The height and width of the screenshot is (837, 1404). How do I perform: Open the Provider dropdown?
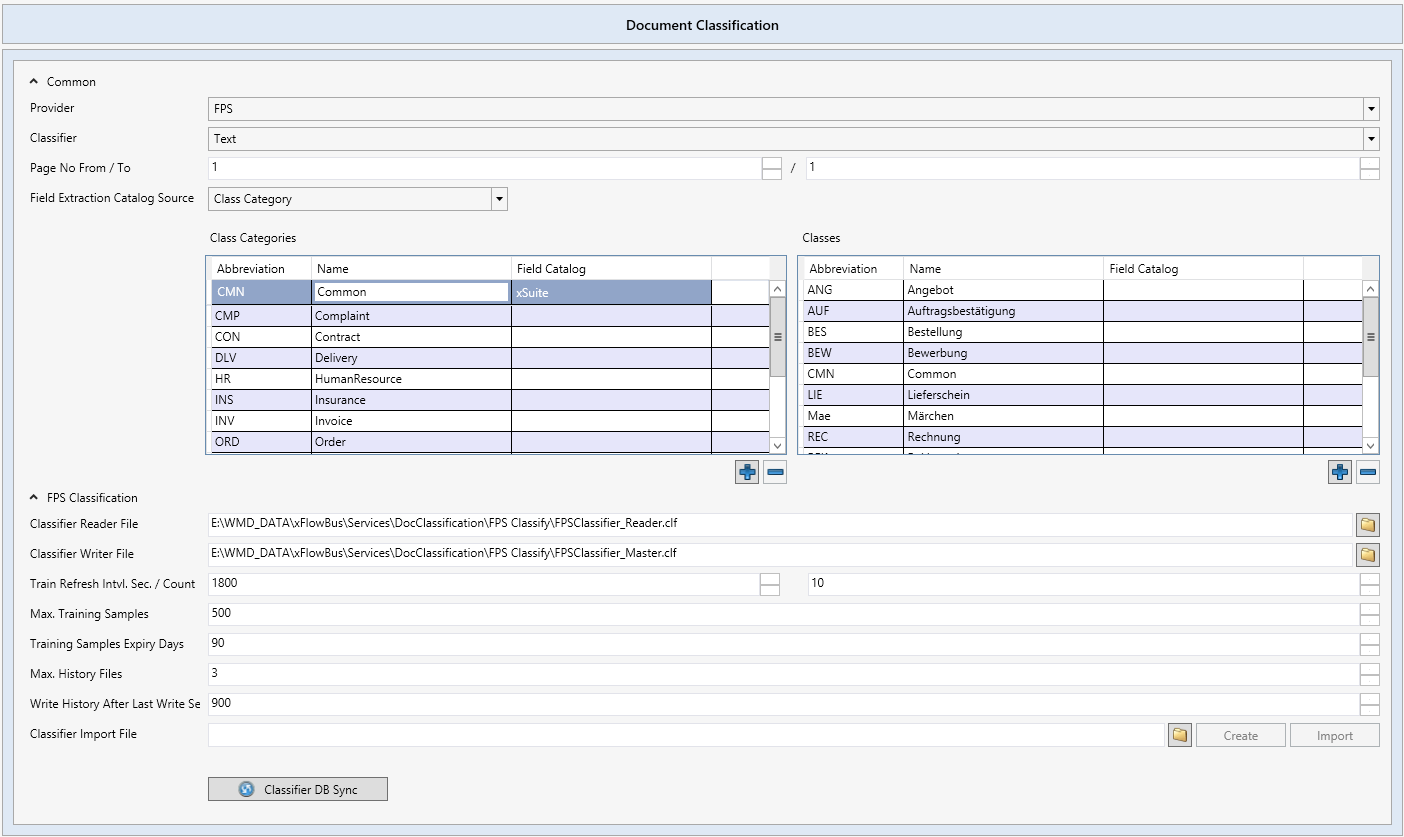pos(1371,109)
